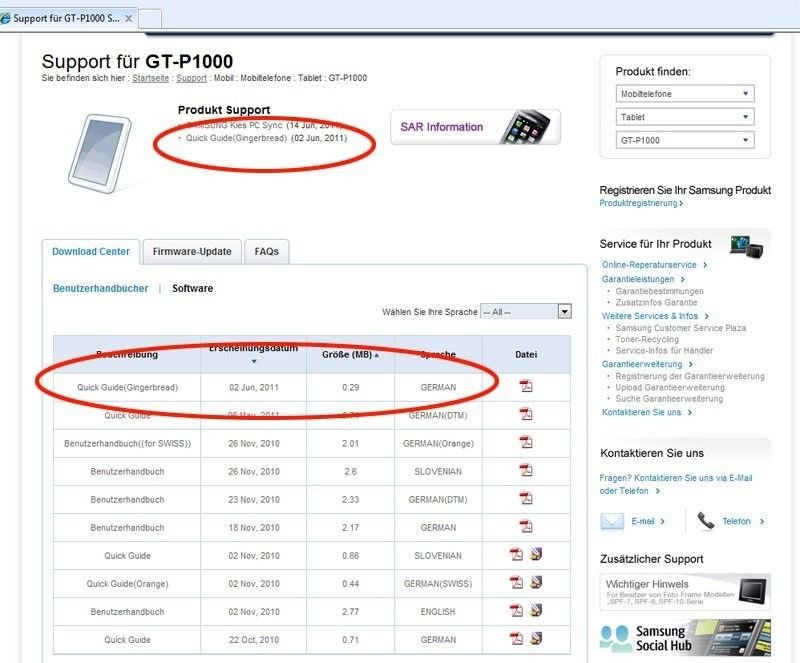Open Online-Reparaturservice link
Screen dimensions: 800x663
point(654,265)
